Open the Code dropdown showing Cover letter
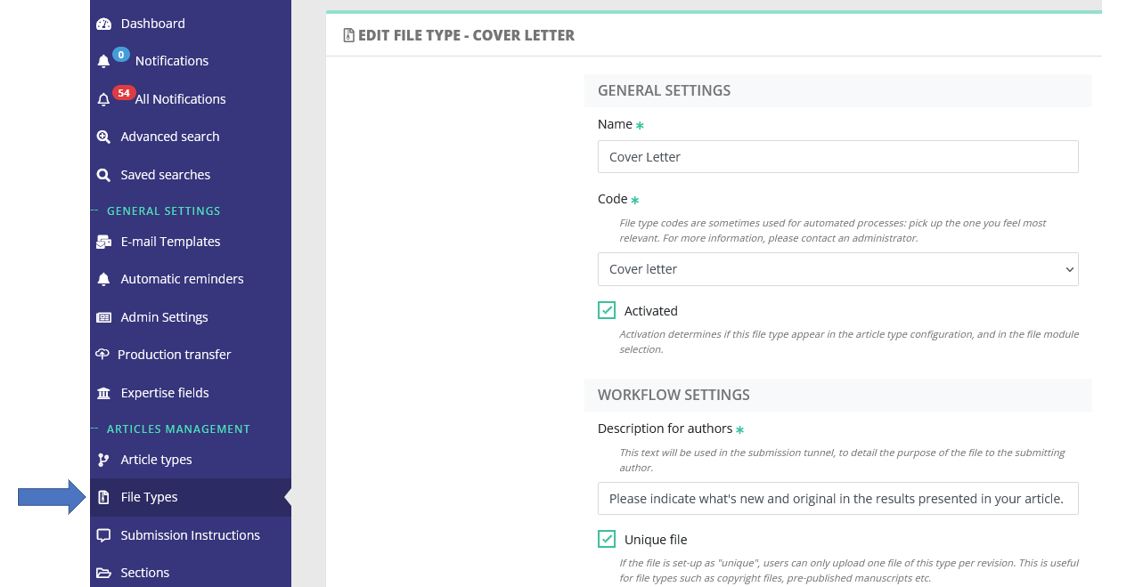The width and height of the screenshot is (1144, 587). 838,269
